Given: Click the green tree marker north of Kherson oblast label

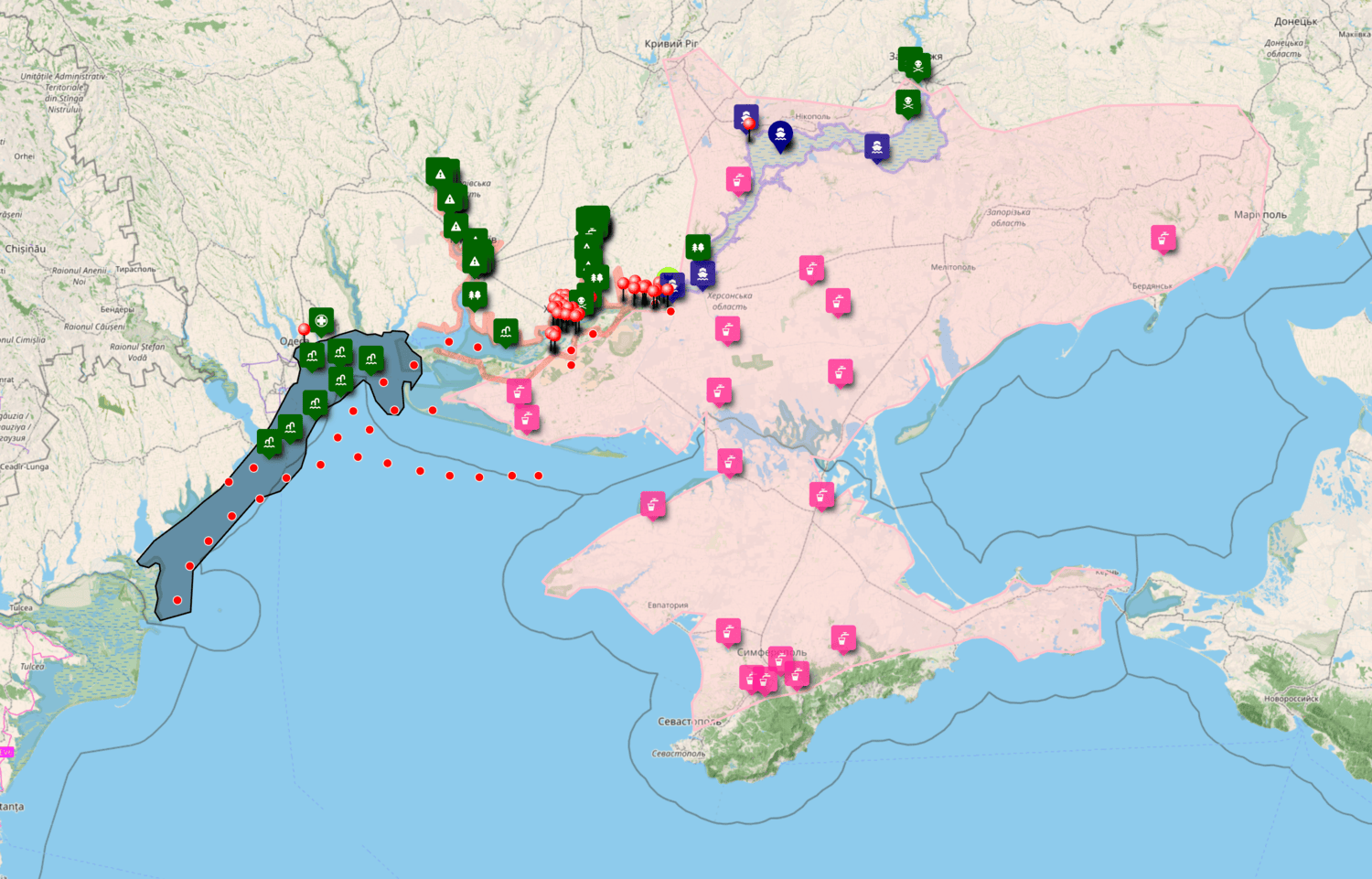Looking at the screenshot, I should point(698,247).
